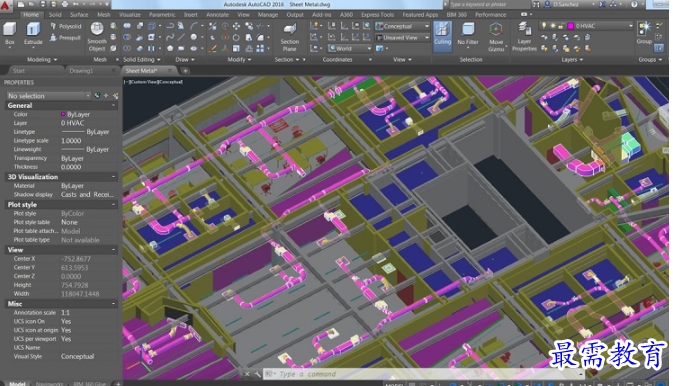This screenshot has width=673, height=386.
Task: Click the viewport Custom View Conceptual label
Action: click(x=153, y=82)
